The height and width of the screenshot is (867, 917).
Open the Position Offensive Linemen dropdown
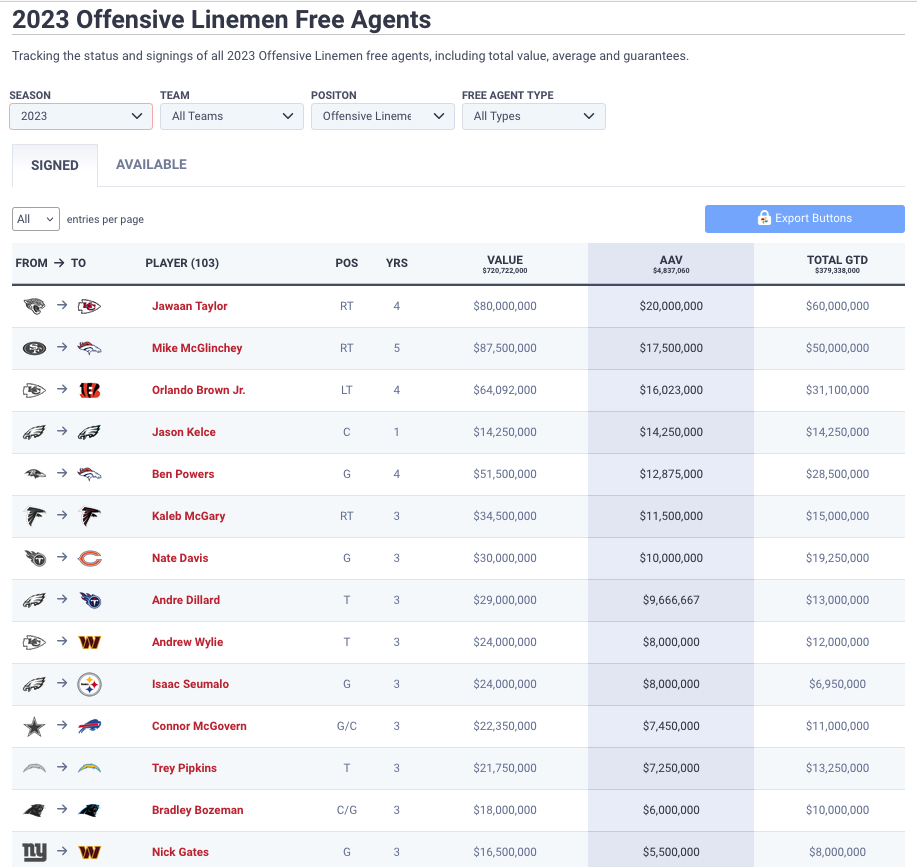point(382,116)
